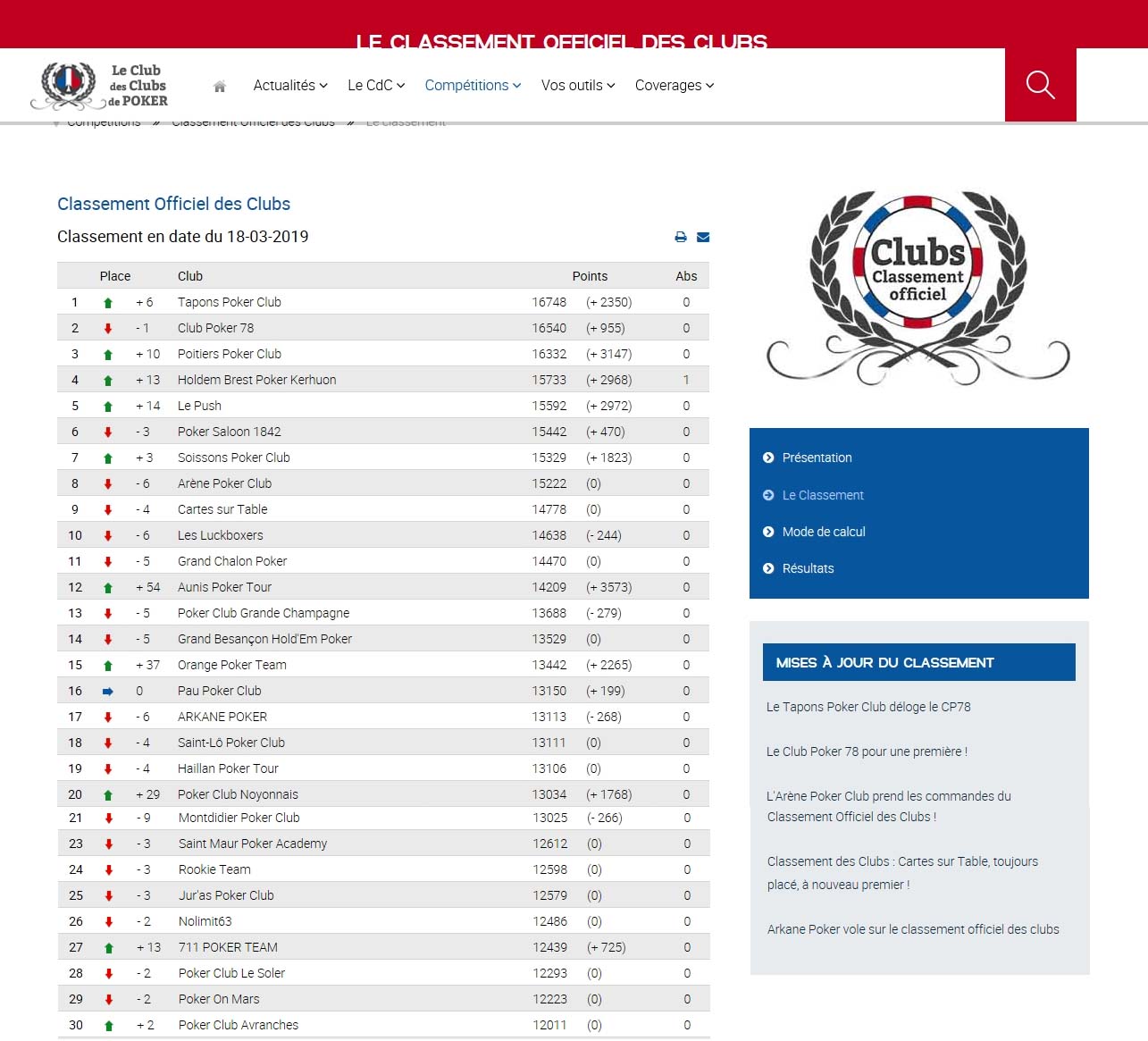Click the arrow icon beside Présentation

click(x=768, y=458)
